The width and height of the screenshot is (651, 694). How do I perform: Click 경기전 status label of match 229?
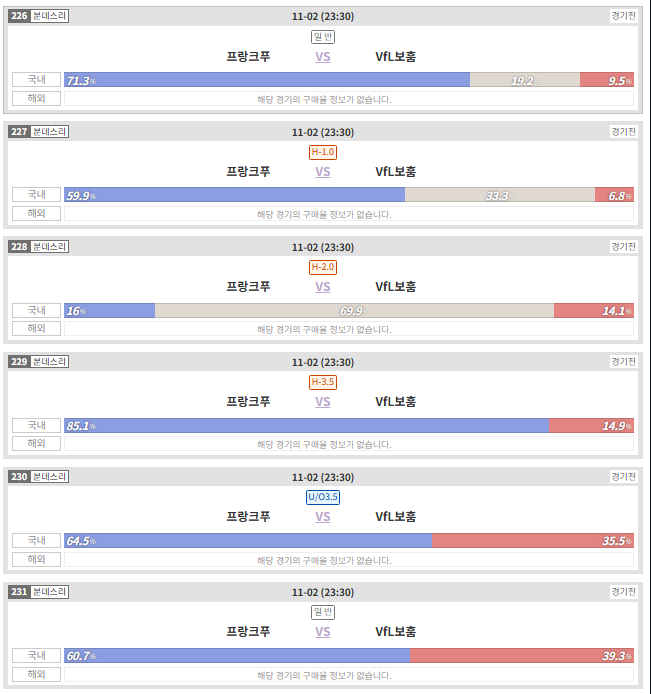(623, 362)
